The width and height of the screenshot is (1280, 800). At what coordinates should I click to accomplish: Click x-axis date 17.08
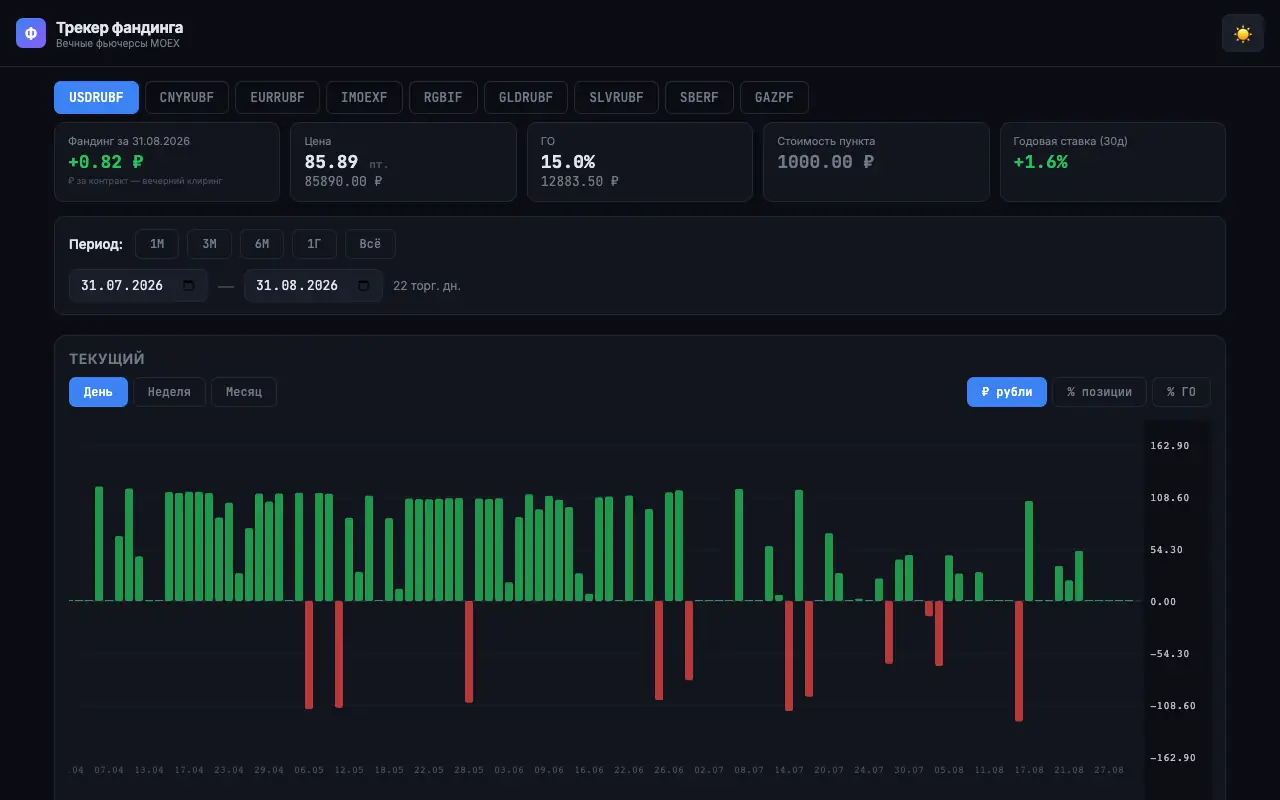[x=1029, y=770]
